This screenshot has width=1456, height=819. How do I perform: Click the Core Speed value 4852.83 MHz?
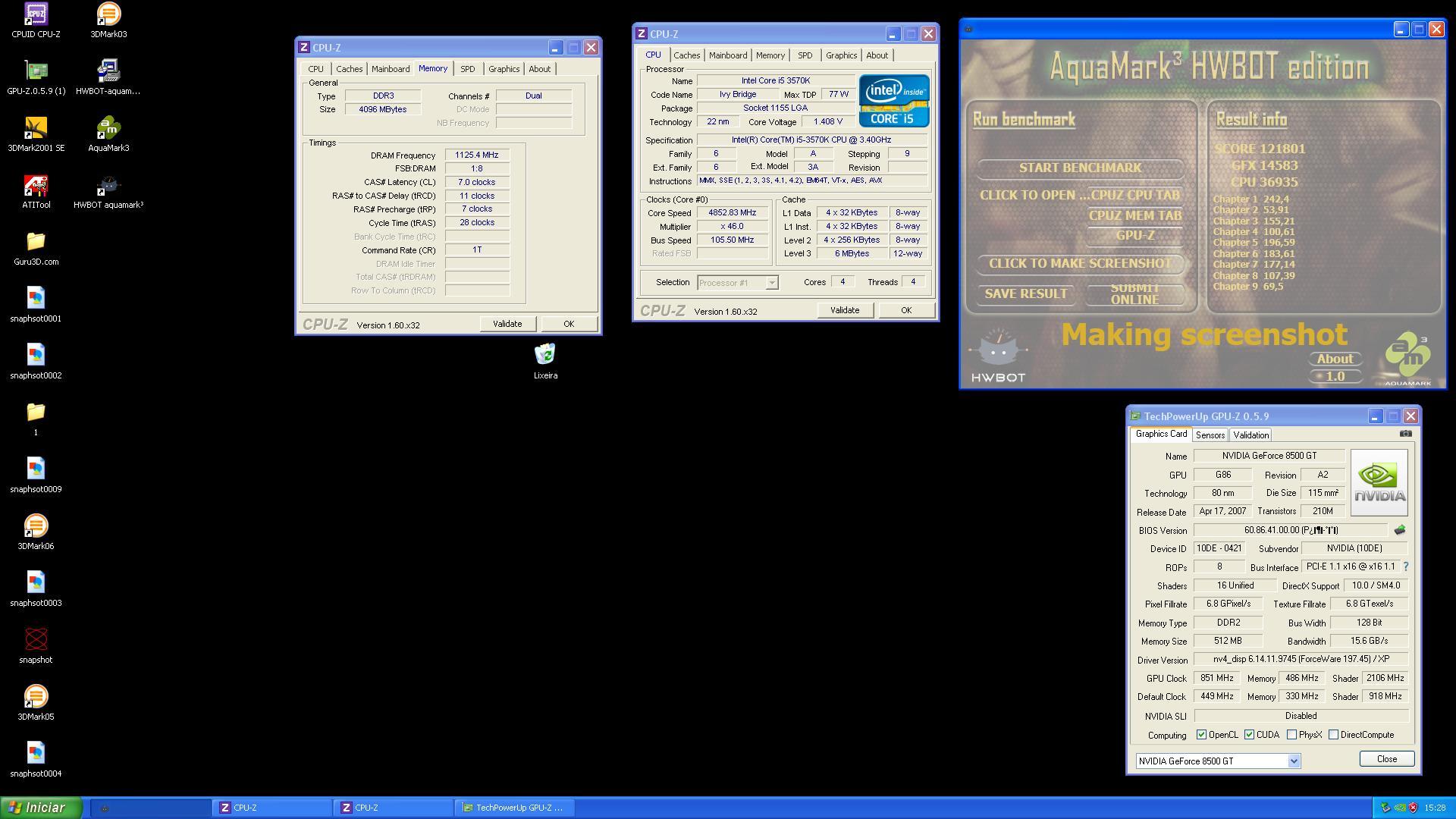coord(732,213)
